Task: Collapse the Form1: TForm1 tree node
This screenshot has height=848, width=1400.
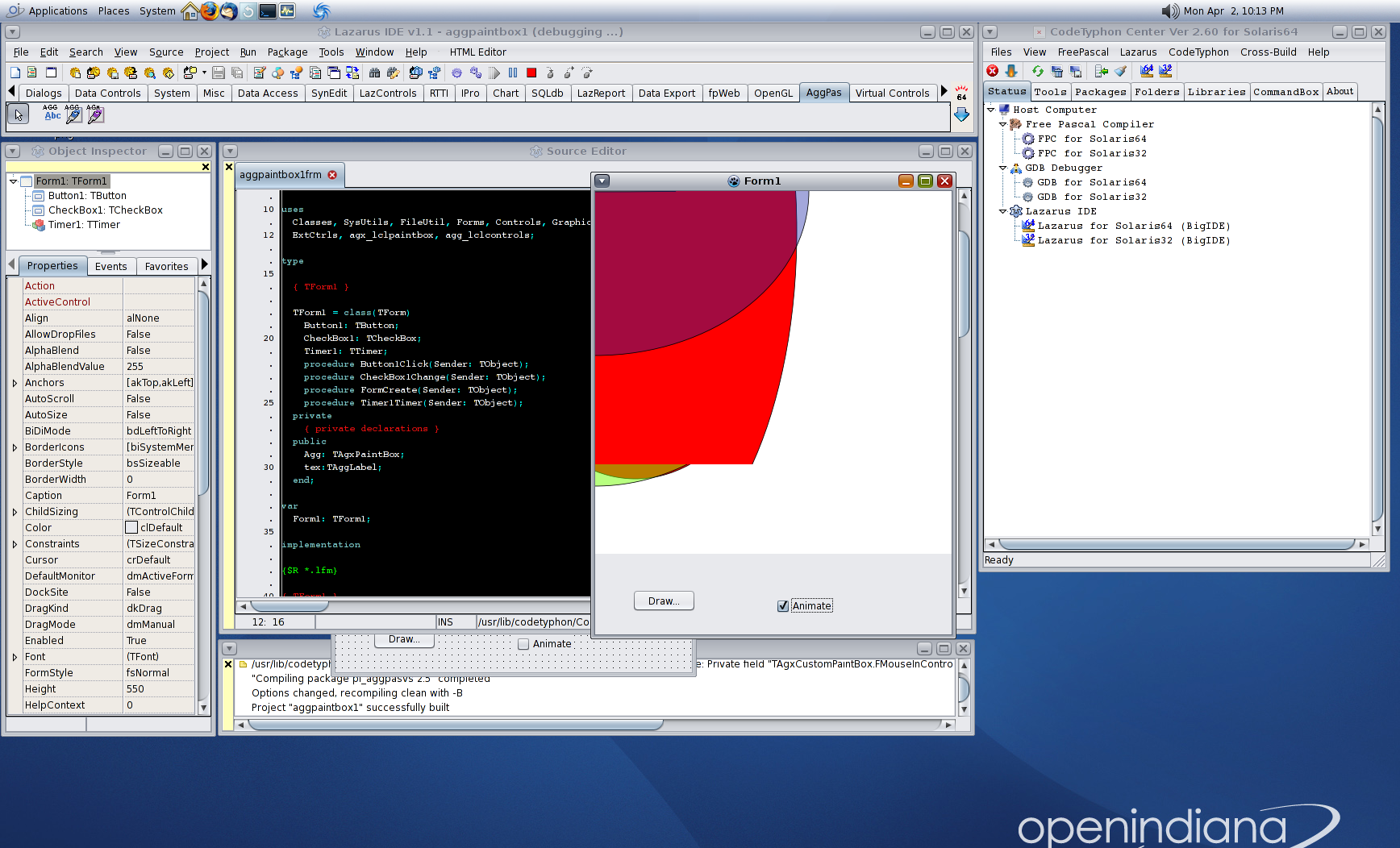Action: [14, 181]
